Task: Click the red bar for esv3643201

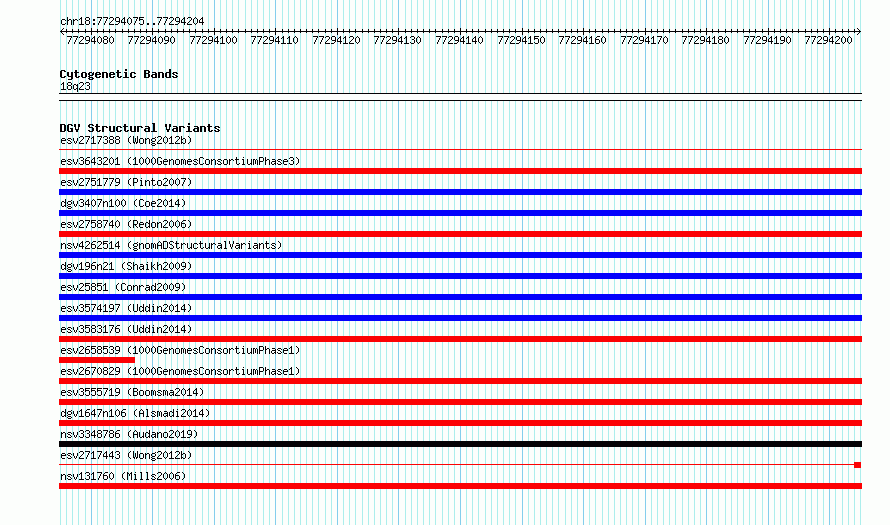Action: pyautogui.click(x=460, y=171)
